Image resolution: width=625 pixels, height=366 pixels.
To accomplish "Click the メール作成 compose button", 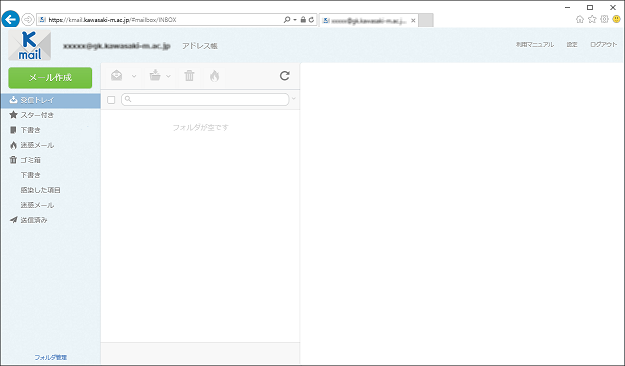I will (50, 78).
